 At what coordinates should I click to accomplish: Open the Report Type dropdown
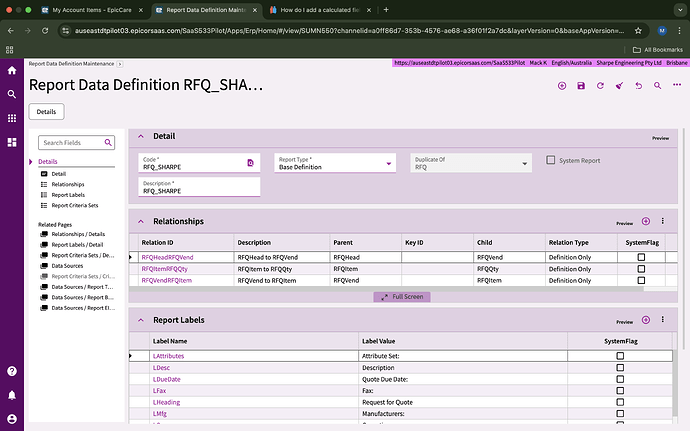pos(389,164)
